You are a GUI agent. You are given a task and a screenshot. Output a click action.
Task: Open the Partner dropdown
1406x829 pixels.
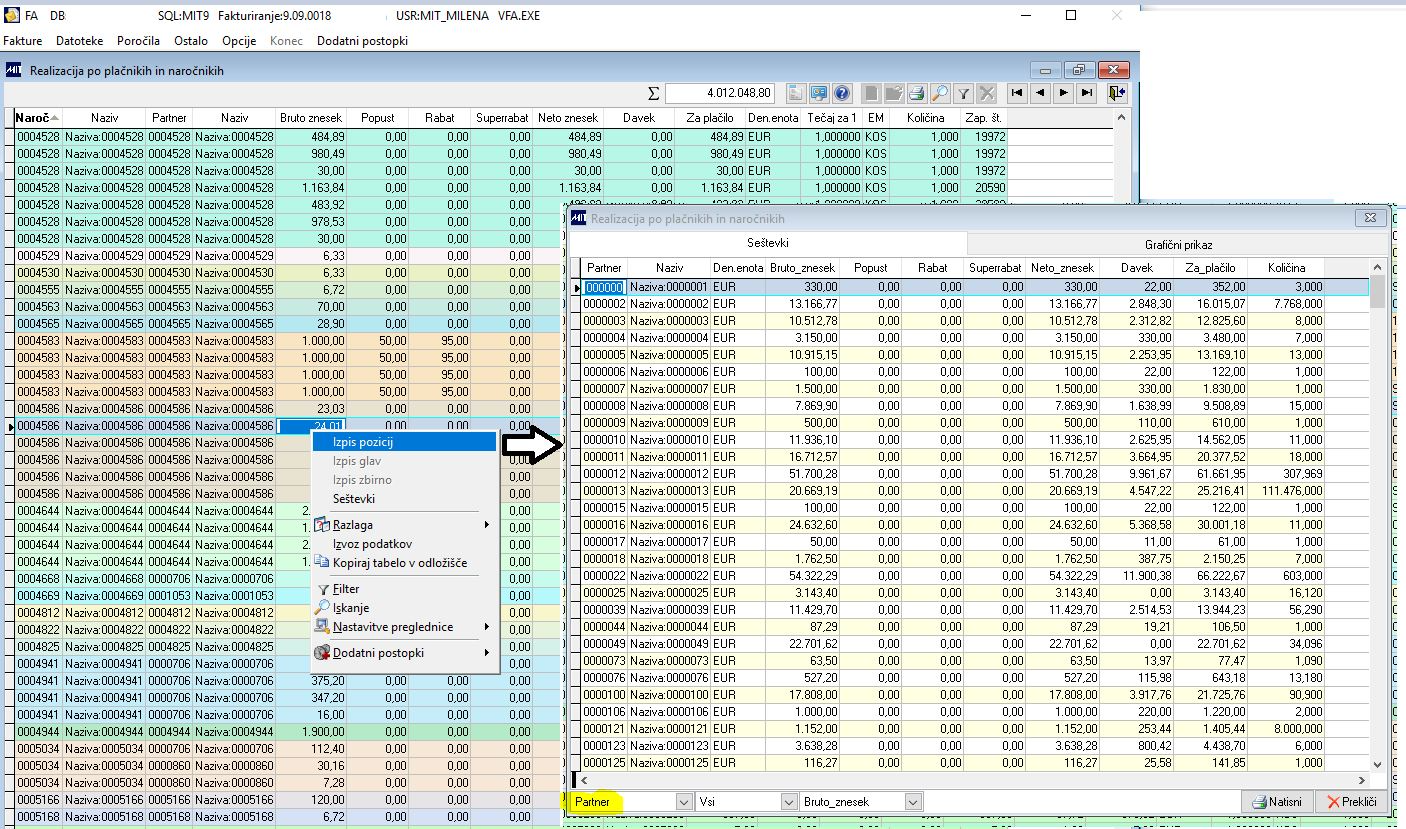coord(684,802)
